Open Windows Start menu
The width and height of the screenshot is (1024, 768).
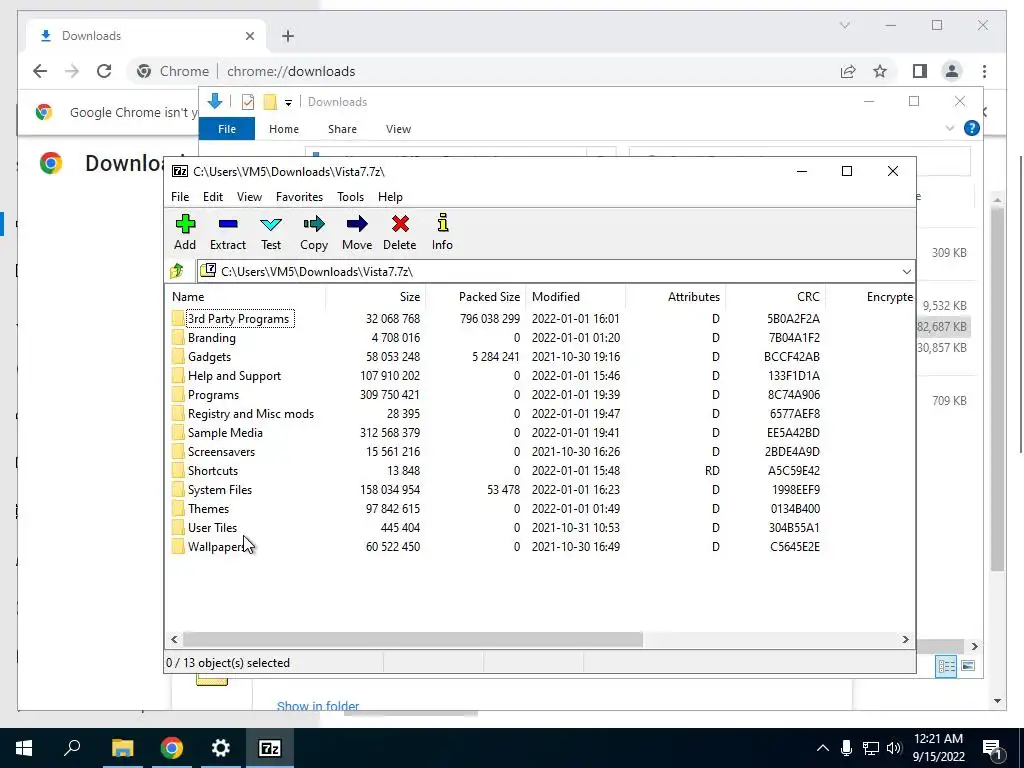point(24,748)
